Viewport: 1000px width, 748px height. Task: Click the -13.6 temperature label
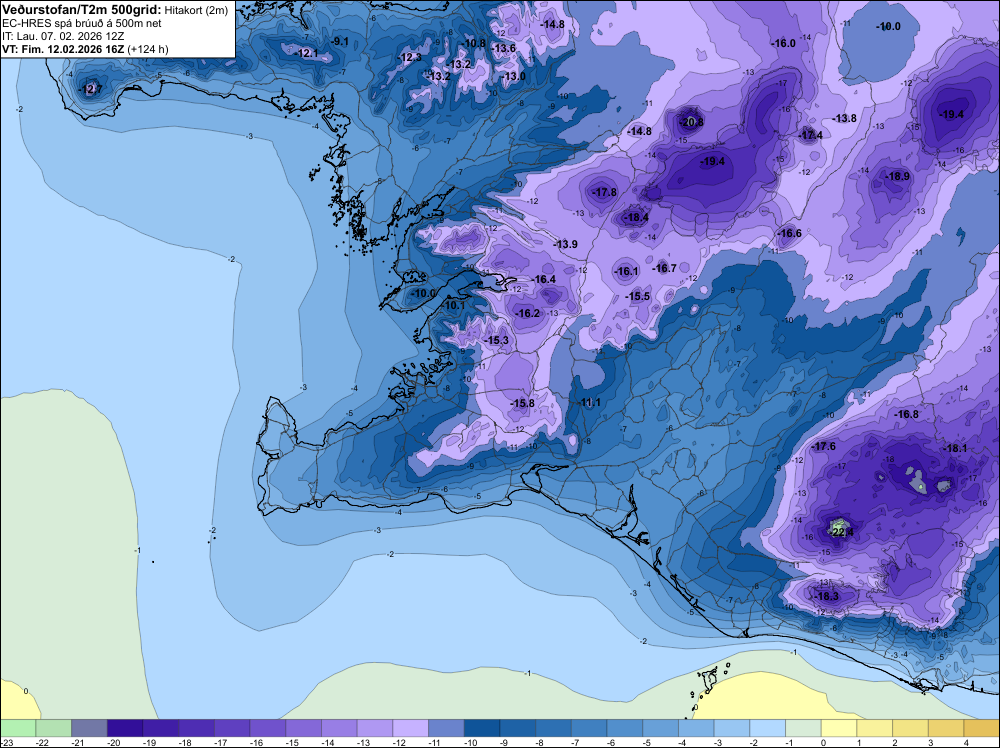(x=504, y=48)
